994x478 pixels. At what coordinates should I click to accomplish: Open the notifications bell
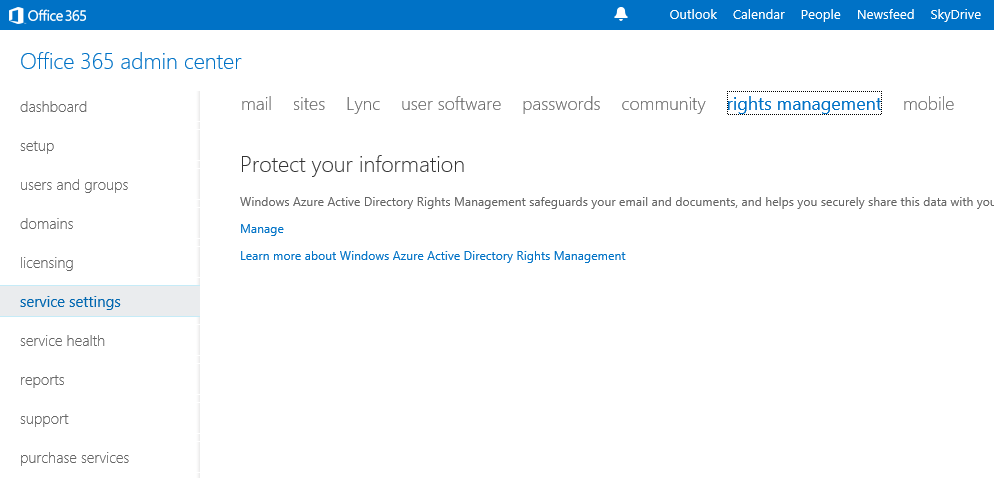tap(621, 15)
